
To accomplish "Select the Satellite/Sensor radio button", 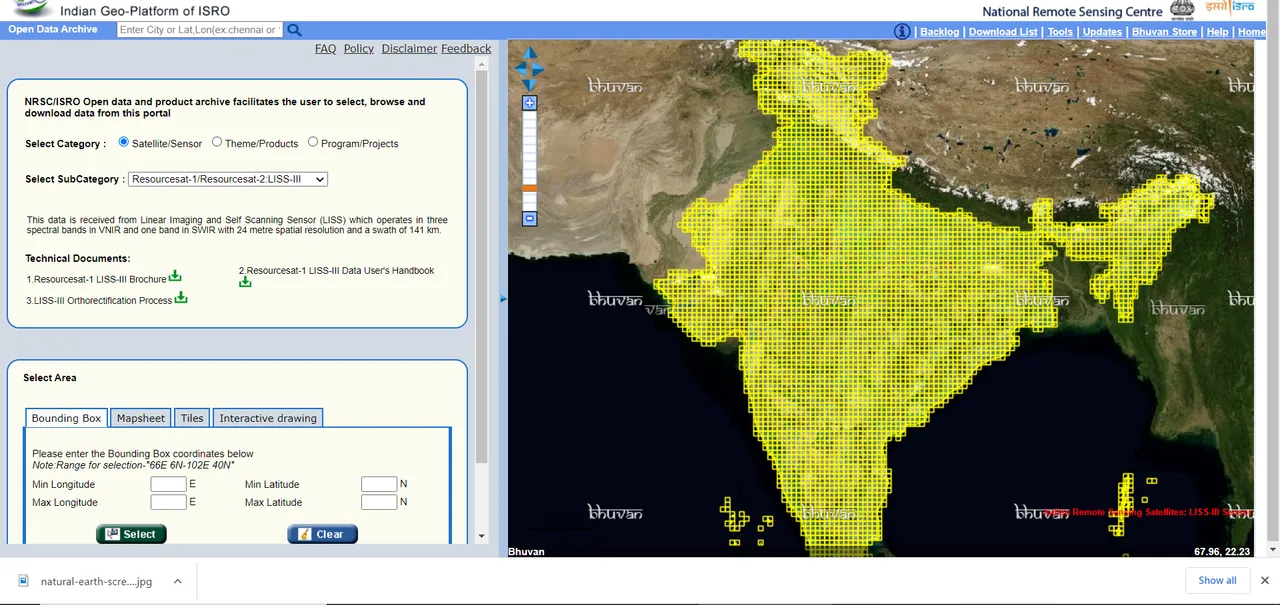I will pyautogui.click(x=124, y=142).
